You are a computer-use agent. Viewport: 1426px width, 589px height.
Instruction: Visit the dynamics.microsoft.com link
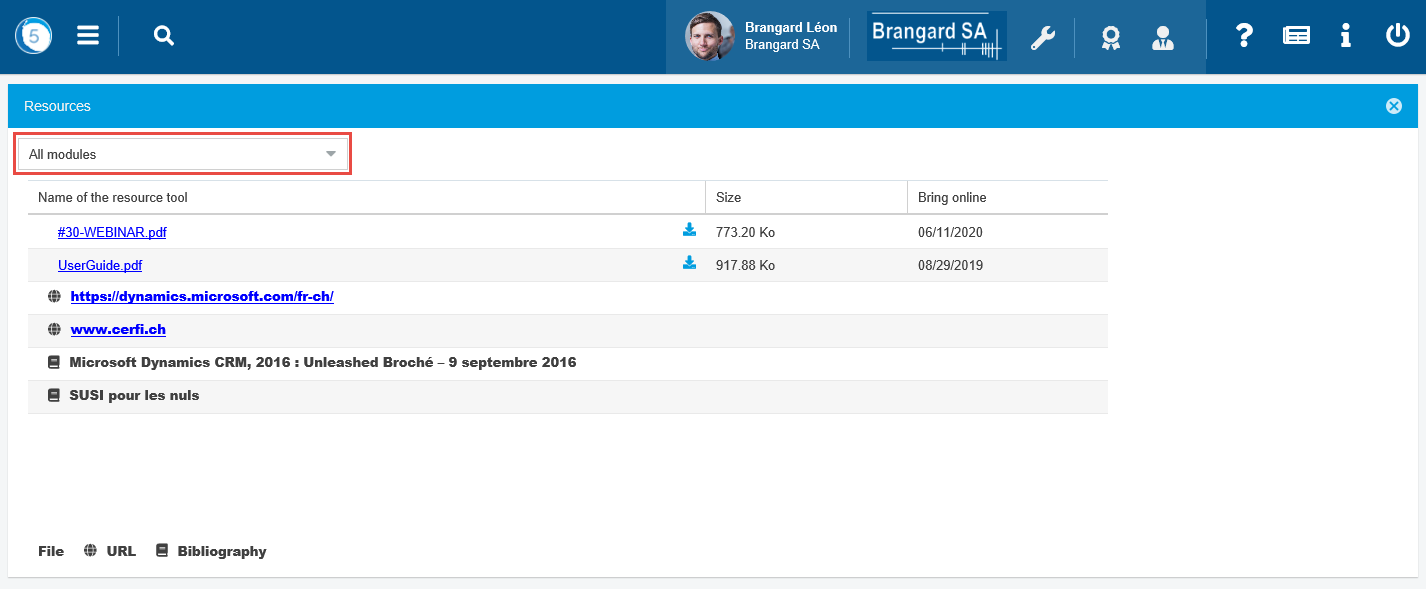201,297
